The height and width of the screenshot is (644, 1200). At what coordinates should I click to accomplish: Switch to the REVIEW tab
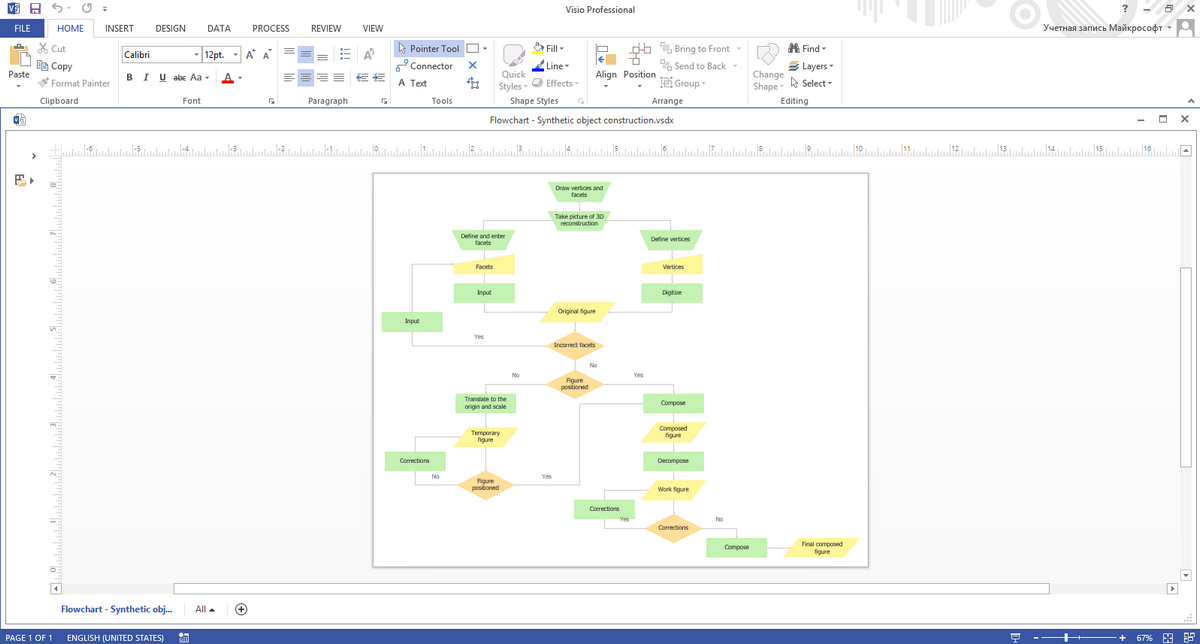326,29
